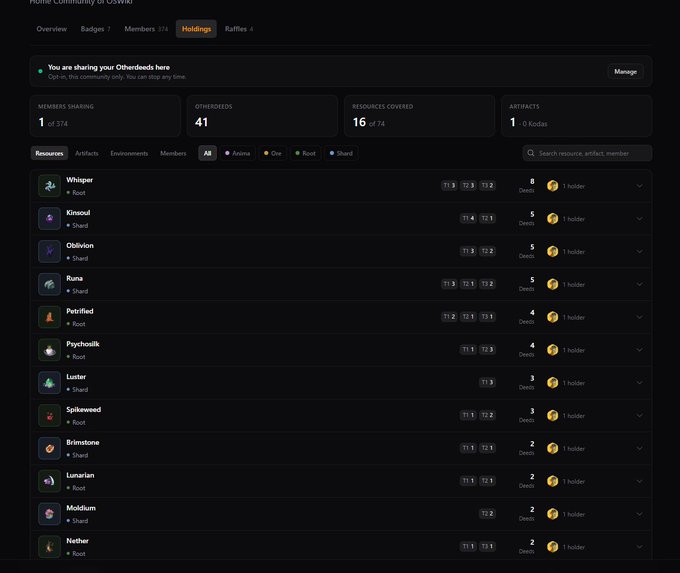Screen dimensions: 680x573
Task: Click the Luster resource icon
Action: 49,383
